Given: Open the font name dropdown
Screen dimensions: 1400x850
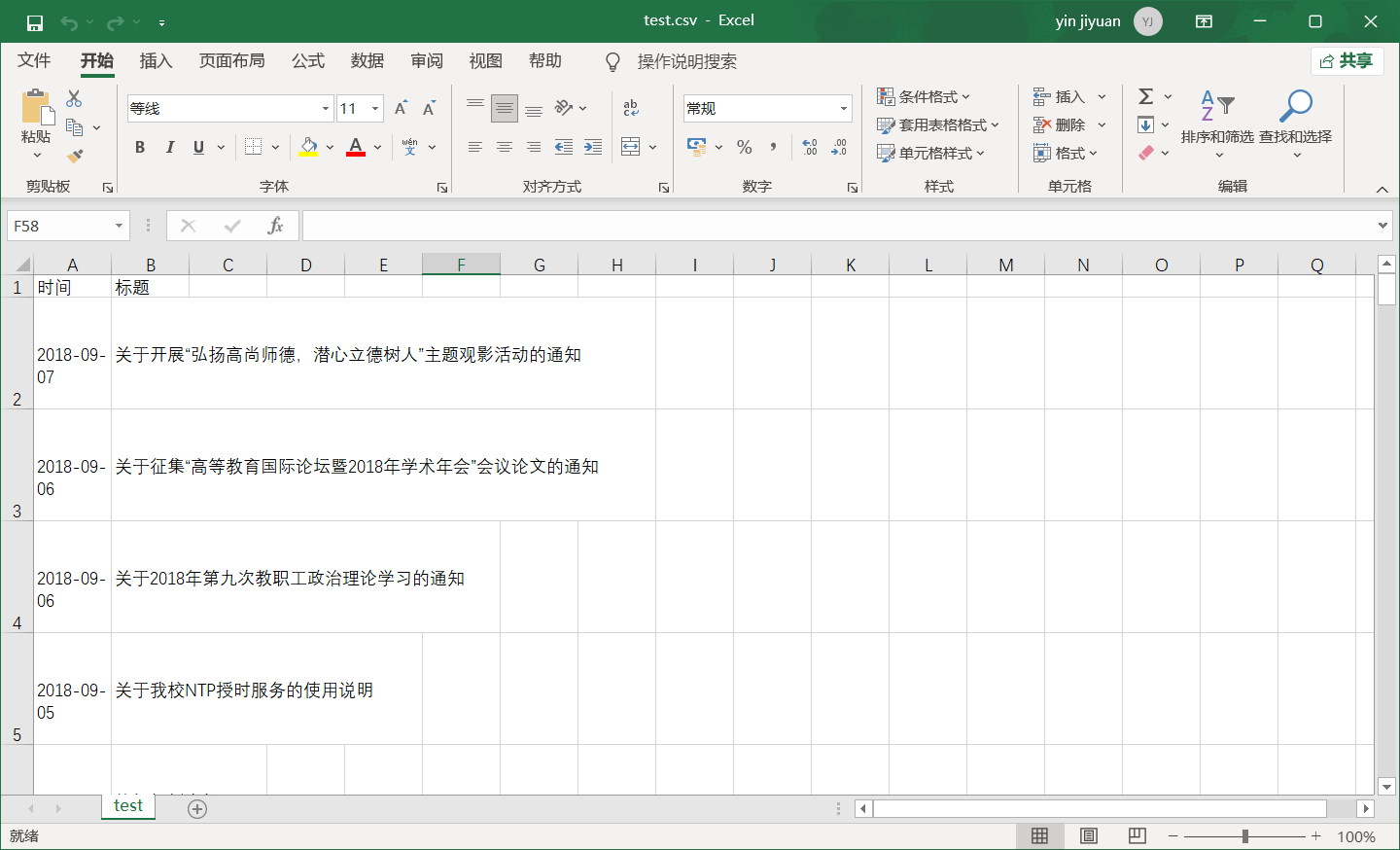Looking at the screenshot, I should (x=326, y=108).
